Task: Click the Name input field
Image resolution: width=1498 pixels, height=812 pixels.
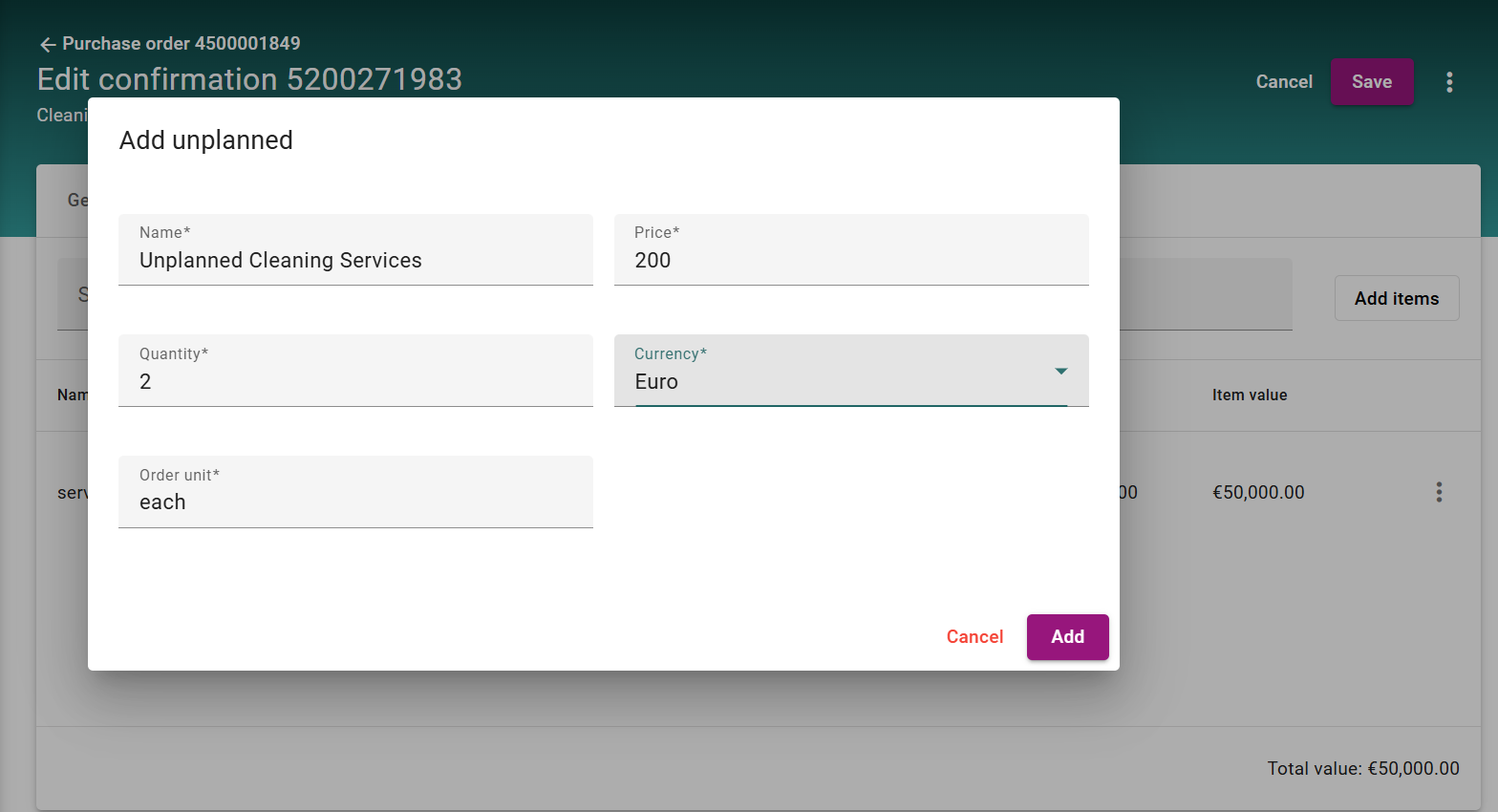Action: (355, 260)
